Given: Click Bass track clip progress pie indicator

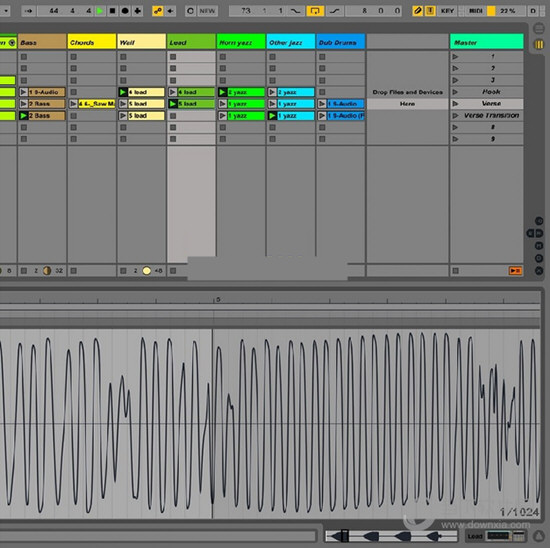Looking at the screenshot, I should point(47,270).
